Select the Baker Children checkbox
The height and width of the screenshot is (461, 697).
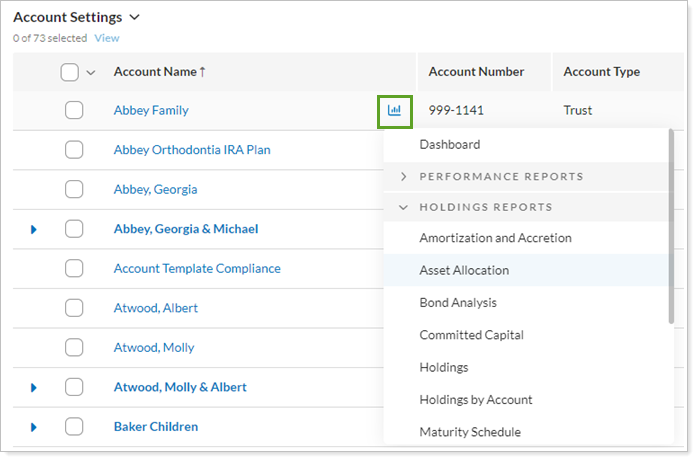tap(74, 427)
